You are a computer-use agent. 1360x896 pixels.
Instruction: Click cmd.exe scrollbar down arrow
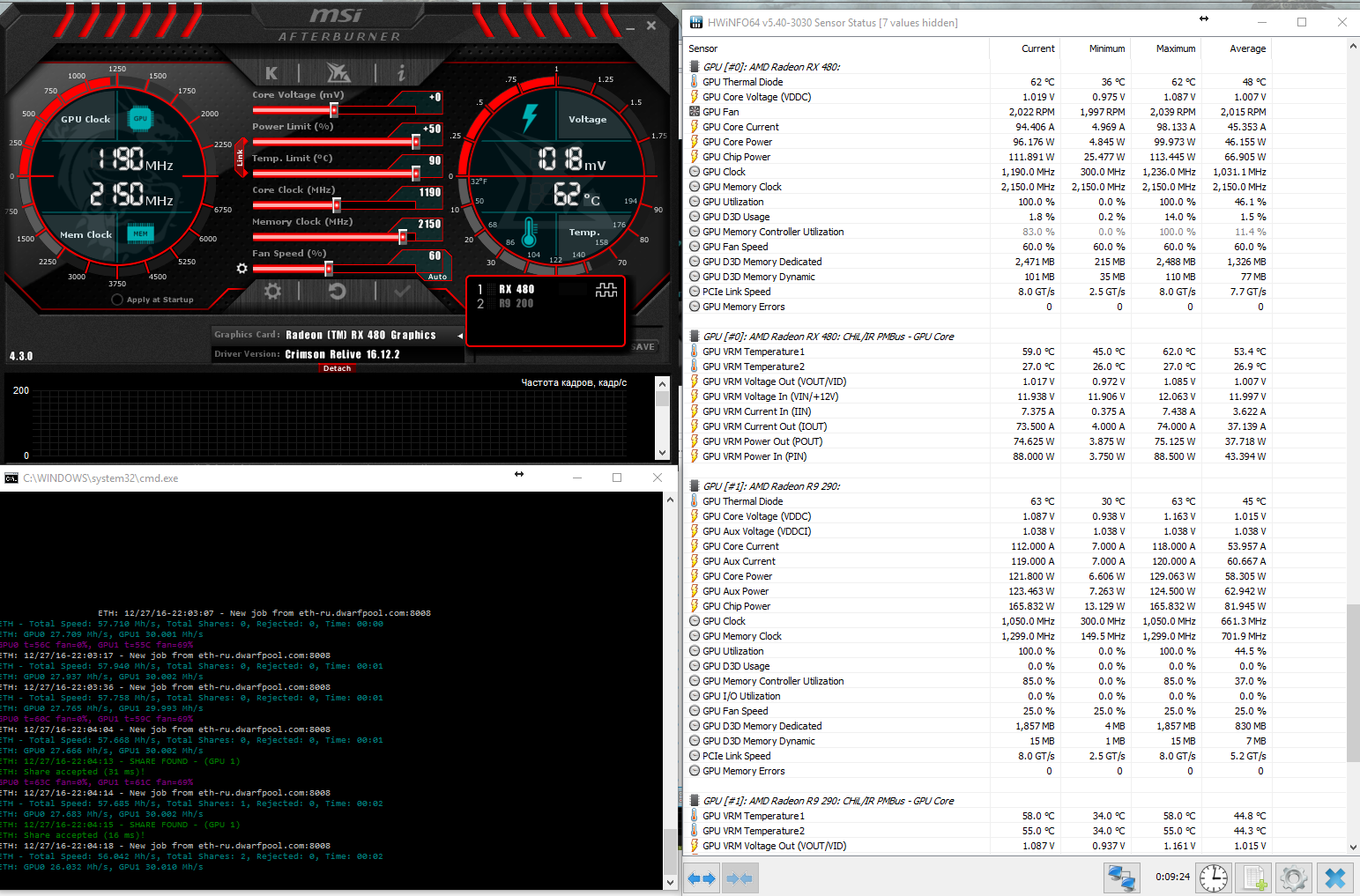(670, 882)
